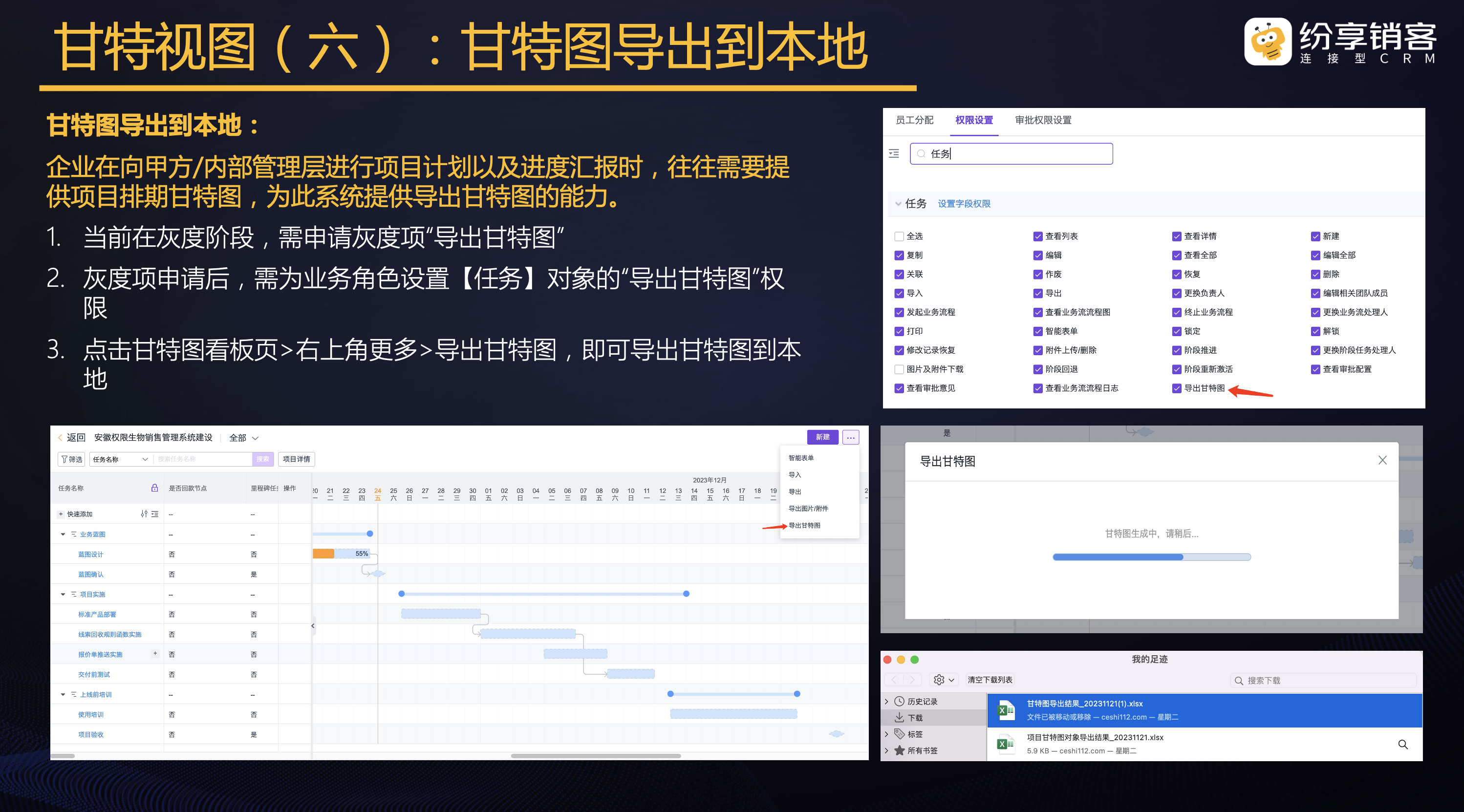Viewport: 1464px width, 812px height.
Task: Click the clock icon beside 历史记录
Action: (x=899, y=701)
